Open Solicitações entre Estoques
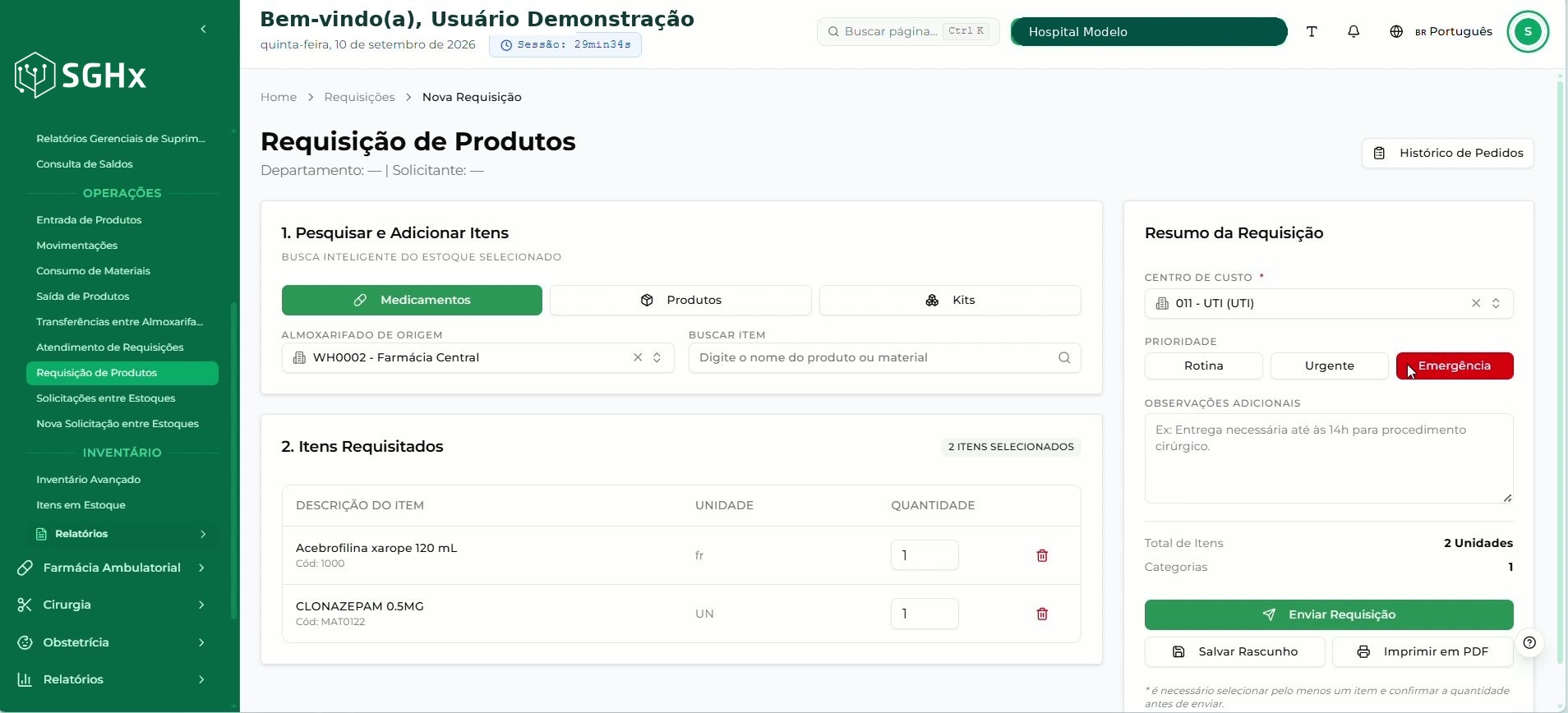This screenshot has width=1568, height=713. tap(106, 398)
